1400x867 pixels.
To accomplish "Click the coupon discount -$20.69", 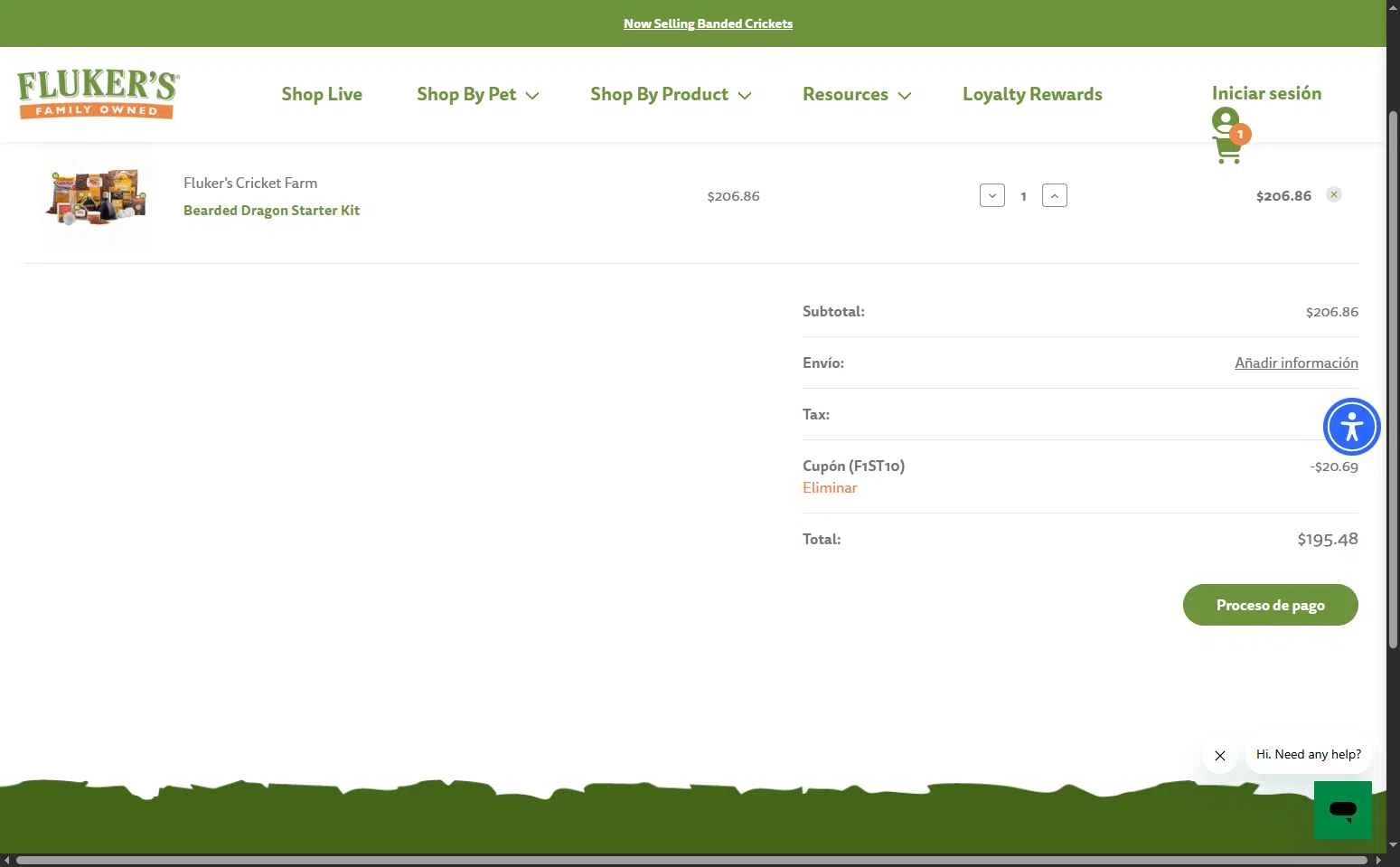I will pos(1334,466).
